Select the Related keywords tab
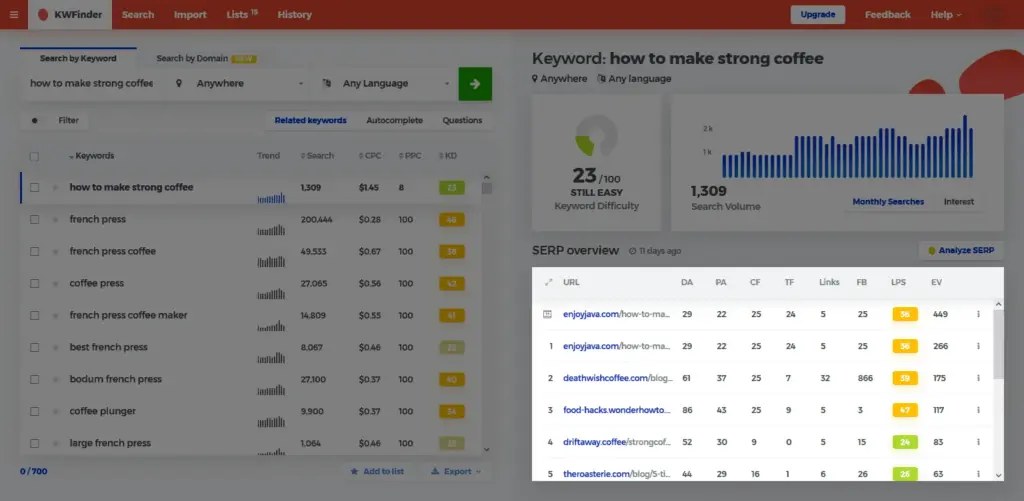 310,120
